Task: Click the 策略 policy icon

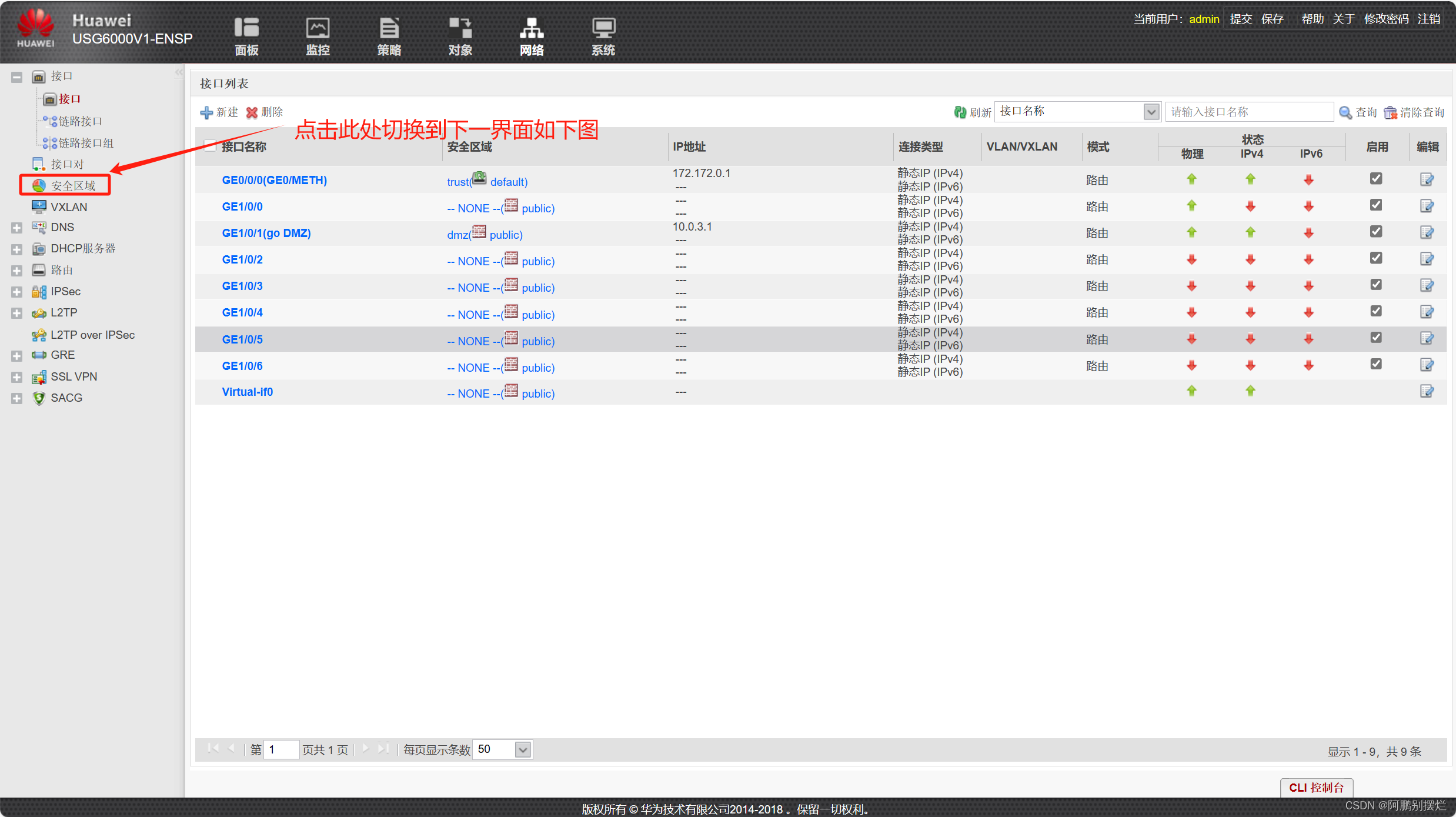Action: (x=389, y=28)
